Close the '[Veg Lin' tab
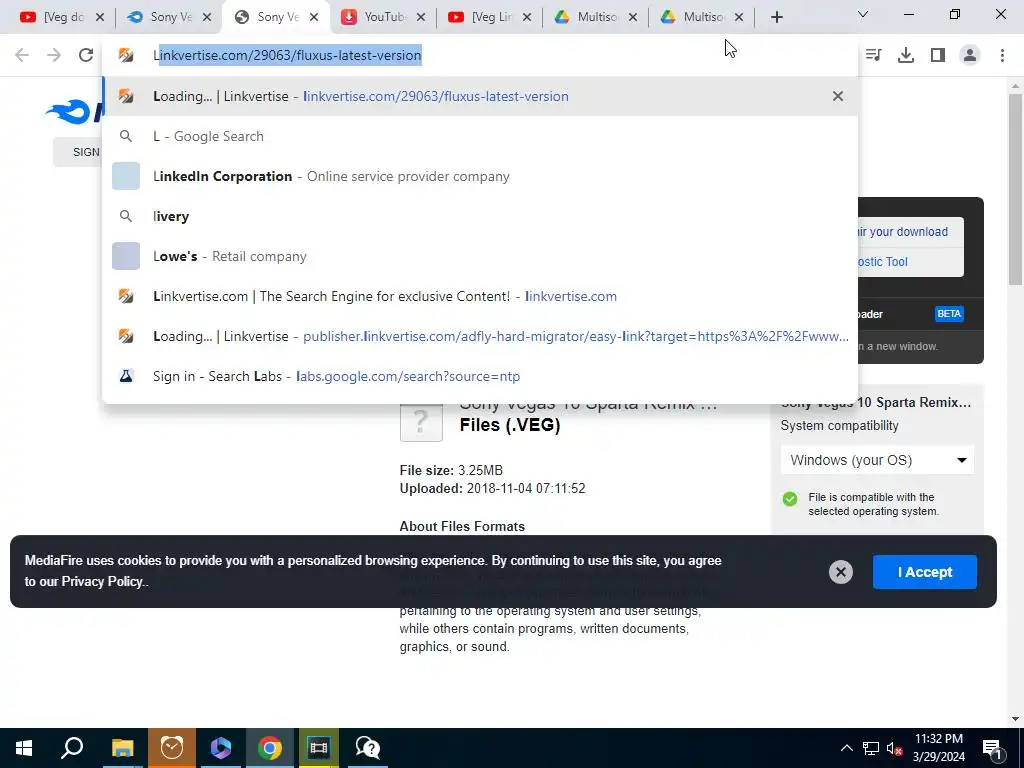This screenshot has width=1024, height=768. (x=528, y=18)
